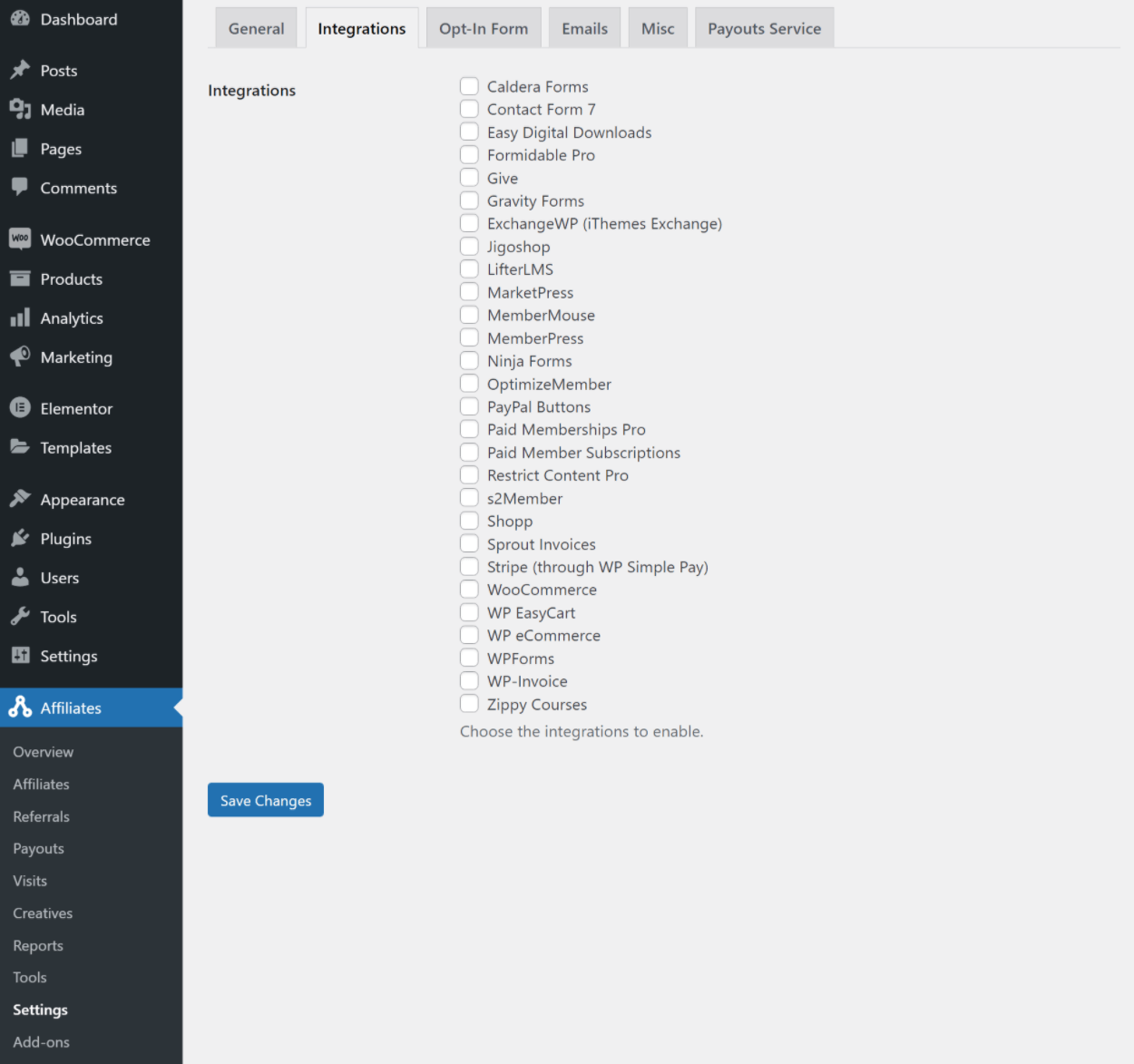
Task: Tick the Shopp checkbox
Action: [x=469, y=521]
